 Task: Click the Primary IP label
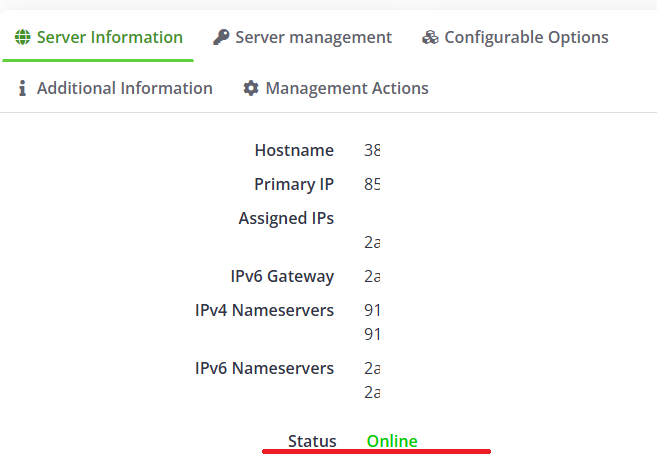tap(294, 185)
